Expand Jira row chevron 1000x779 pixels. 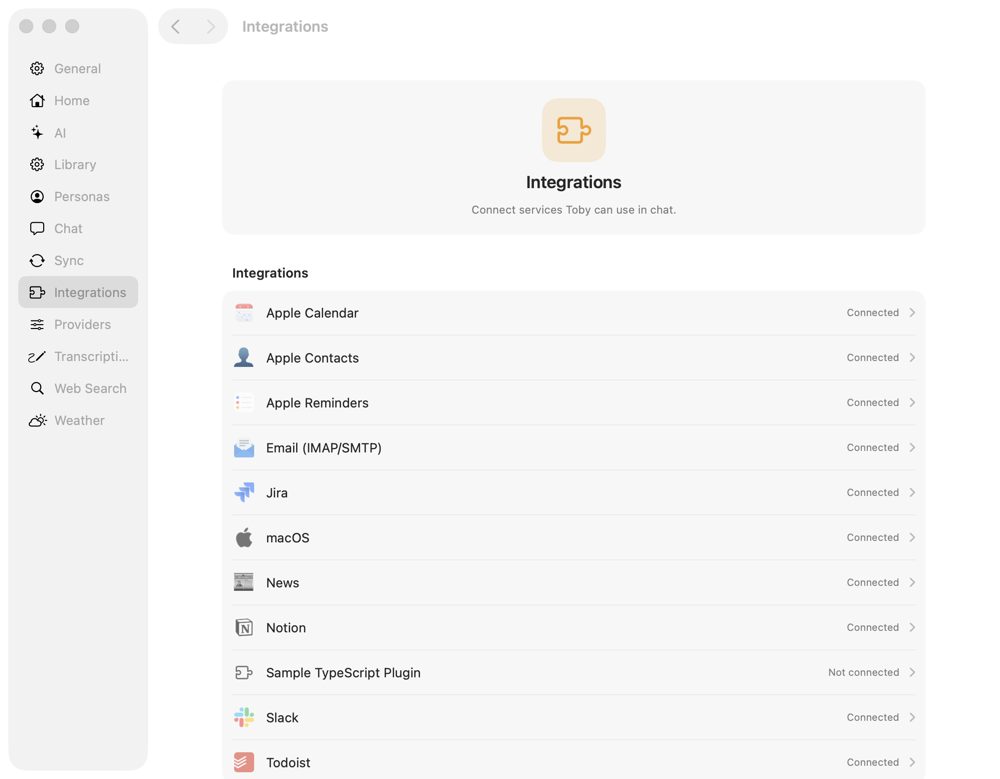[912, 493]
